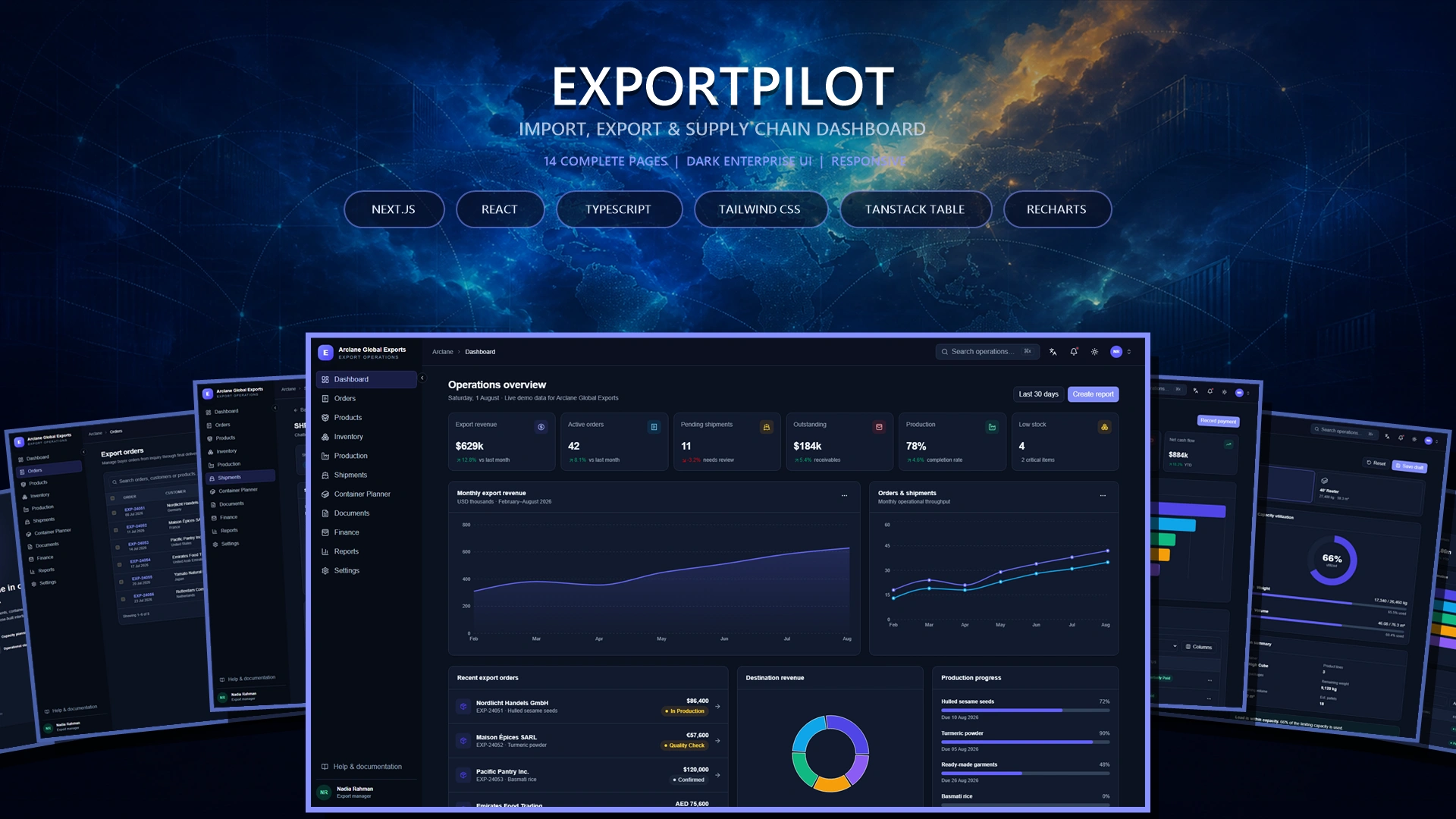Click the book icon next to Help & documentation
This screenshot has width=1456, height=819.
[325, 767]
